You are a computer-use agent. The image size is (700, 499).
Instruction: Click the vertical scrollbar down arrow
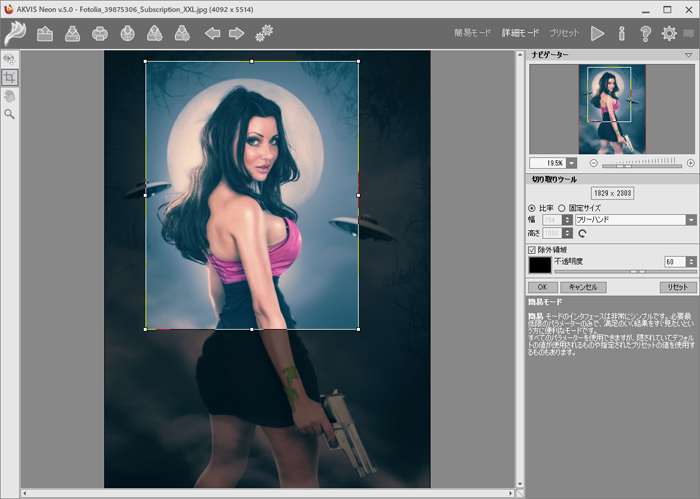tap(520, 484)
